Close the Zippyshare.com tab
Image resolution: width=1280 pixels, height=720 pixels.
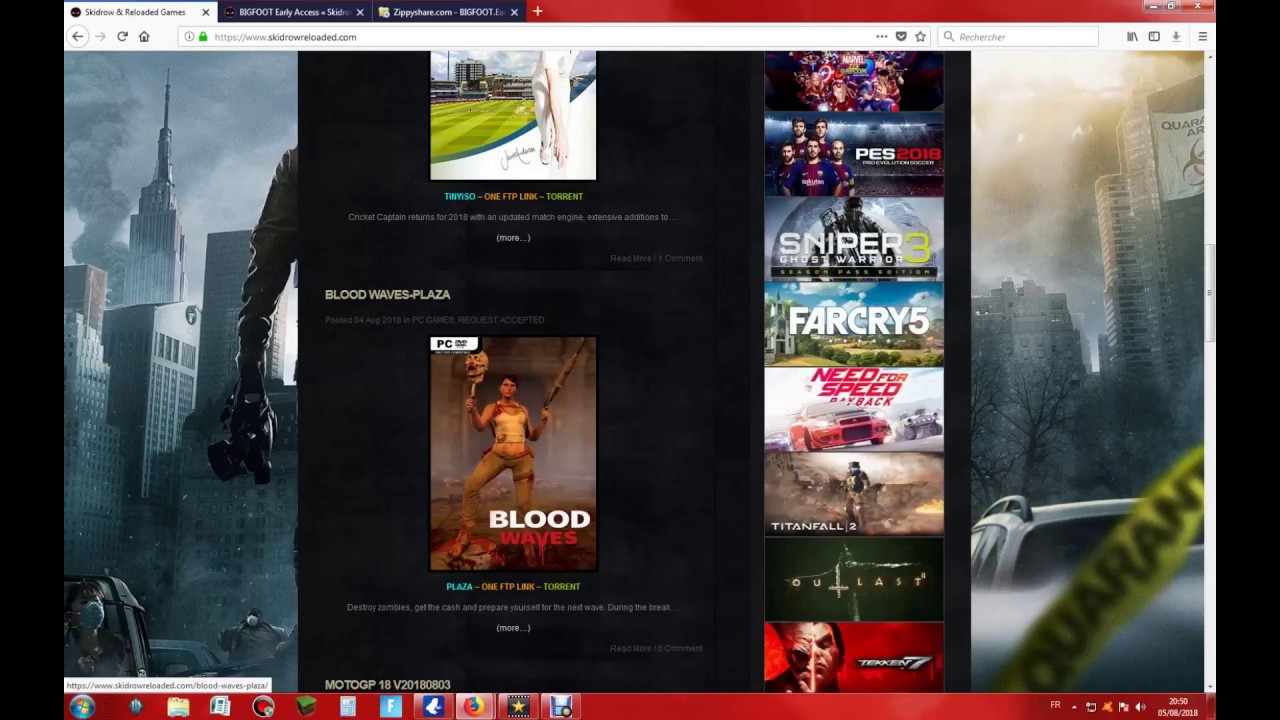point(515,12)
